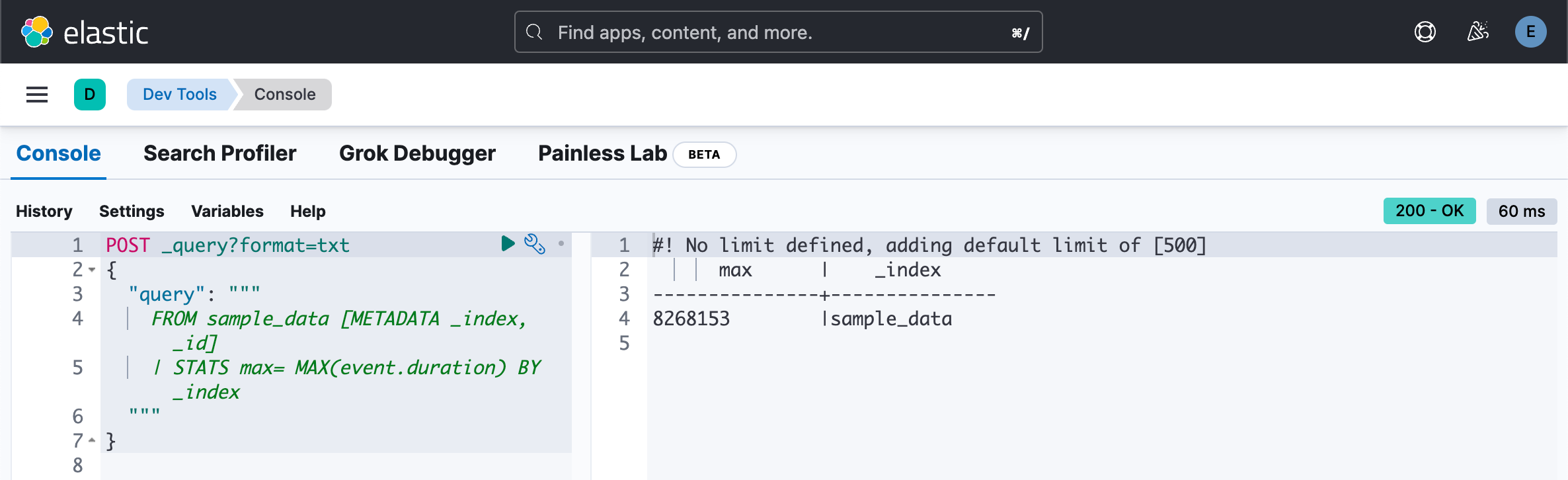
Task: Open the Variables panel
Action: point(227,212)
